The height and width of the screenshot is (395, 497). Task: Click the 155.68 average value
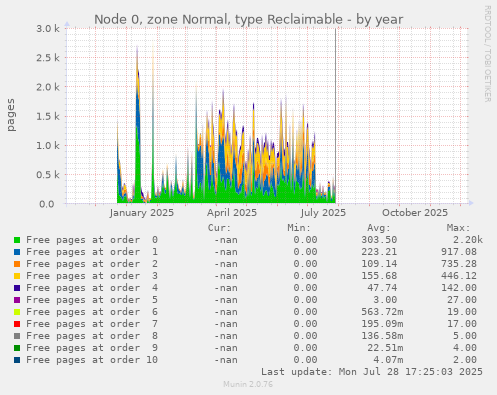pos(379,276)
